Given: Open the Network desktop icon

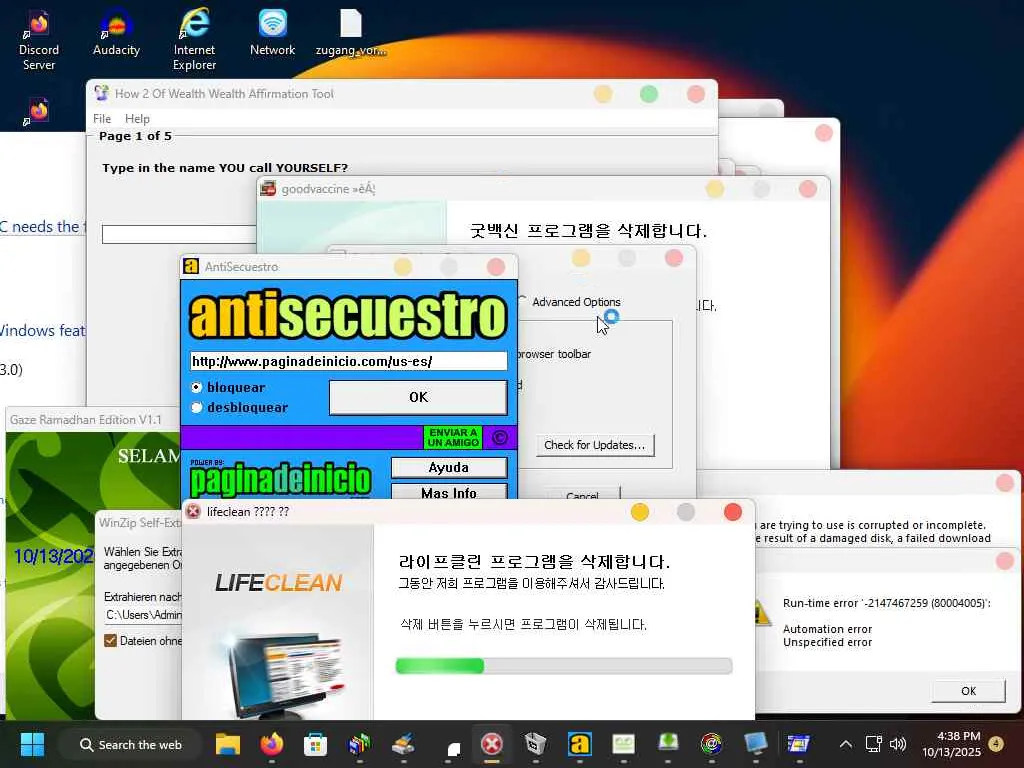Looking at the screenshot, I should click(272, 33).
